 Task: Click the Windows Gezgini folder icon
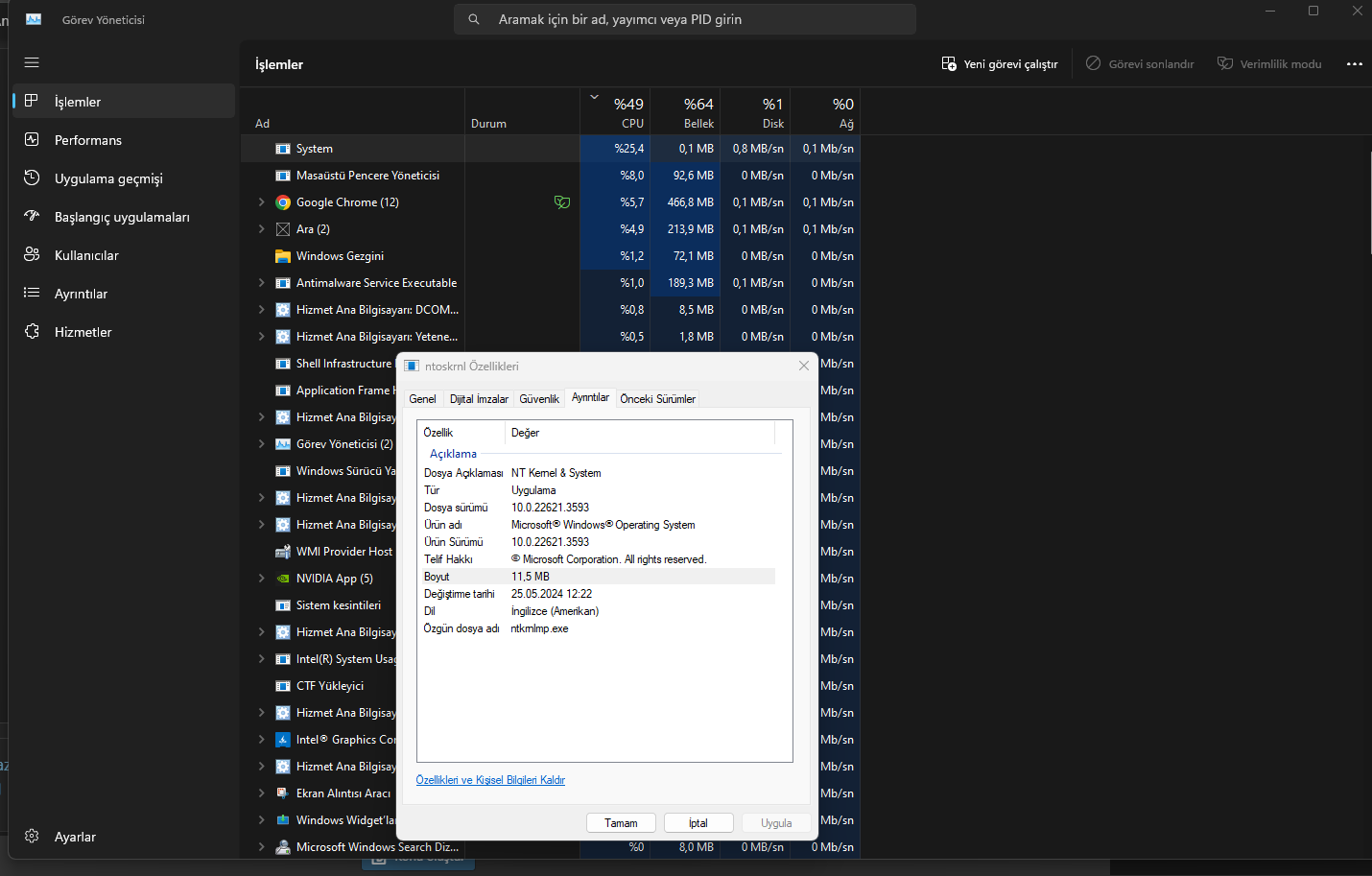tap(283, 256)
